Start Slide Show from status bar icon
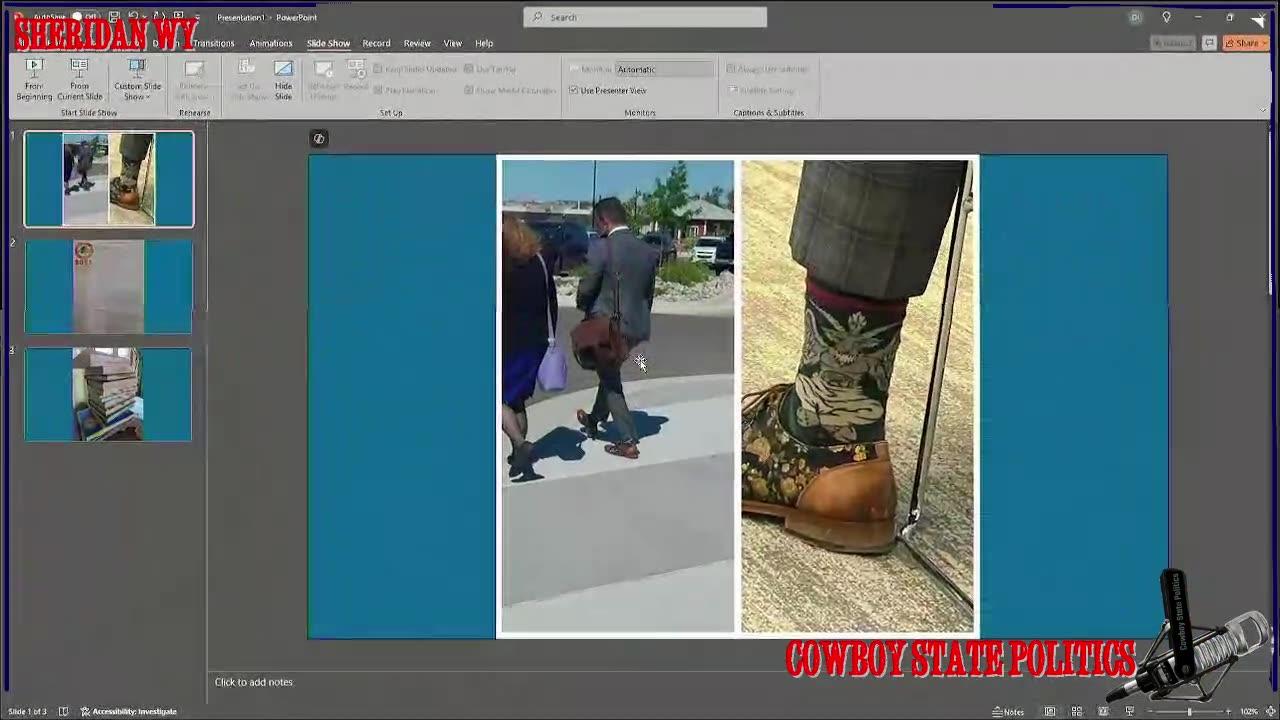1280x720 pixels. (x=1130, y=711)
